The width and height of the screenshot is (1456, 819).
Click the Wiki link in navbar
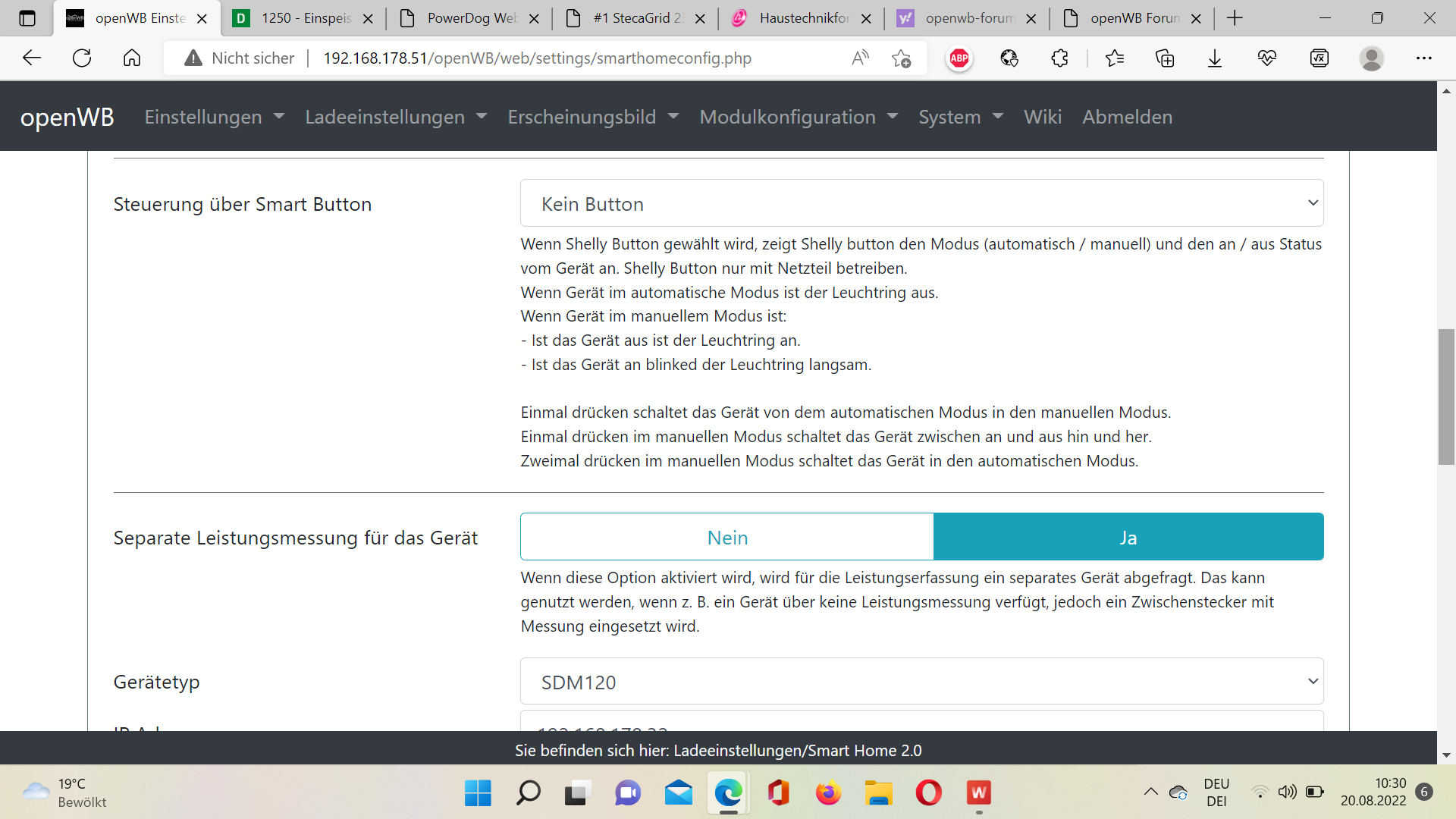(x=1042, y=117)
